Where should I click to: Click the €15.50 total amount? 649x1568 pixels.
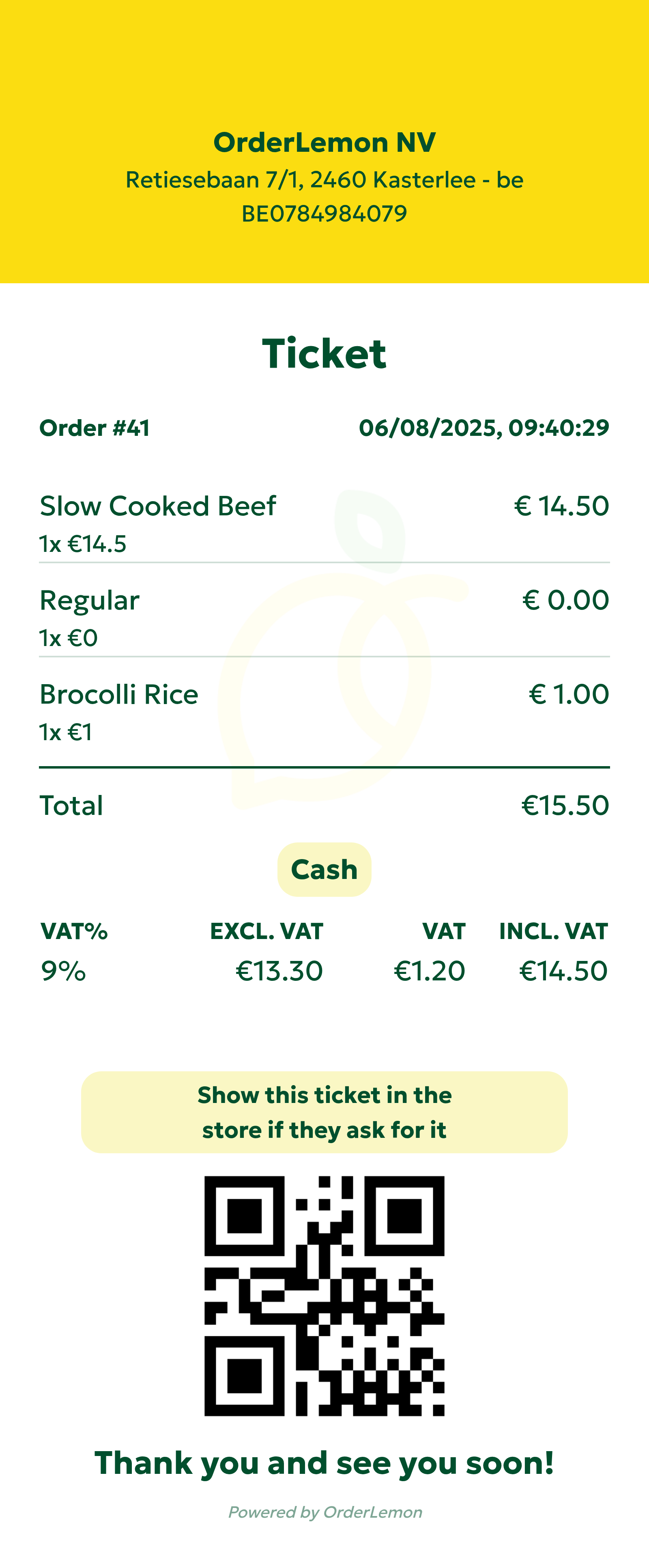click(565, 805)
